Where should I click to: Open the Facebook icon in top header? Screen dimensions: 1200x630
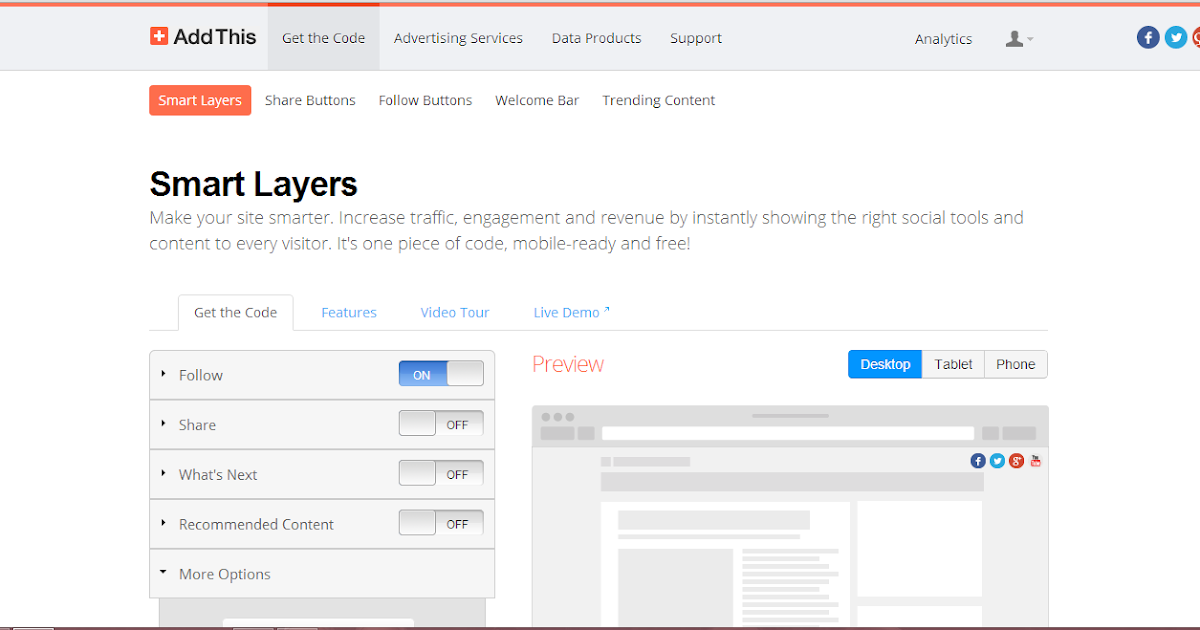[1148, 38]
